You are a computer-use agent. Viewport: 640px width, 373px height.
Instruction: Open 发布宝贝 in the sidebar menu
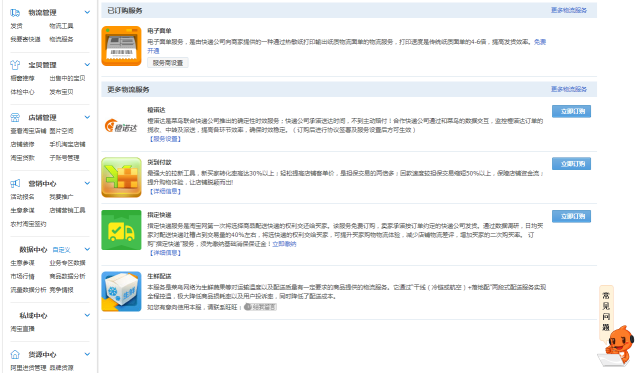[61, 92]
